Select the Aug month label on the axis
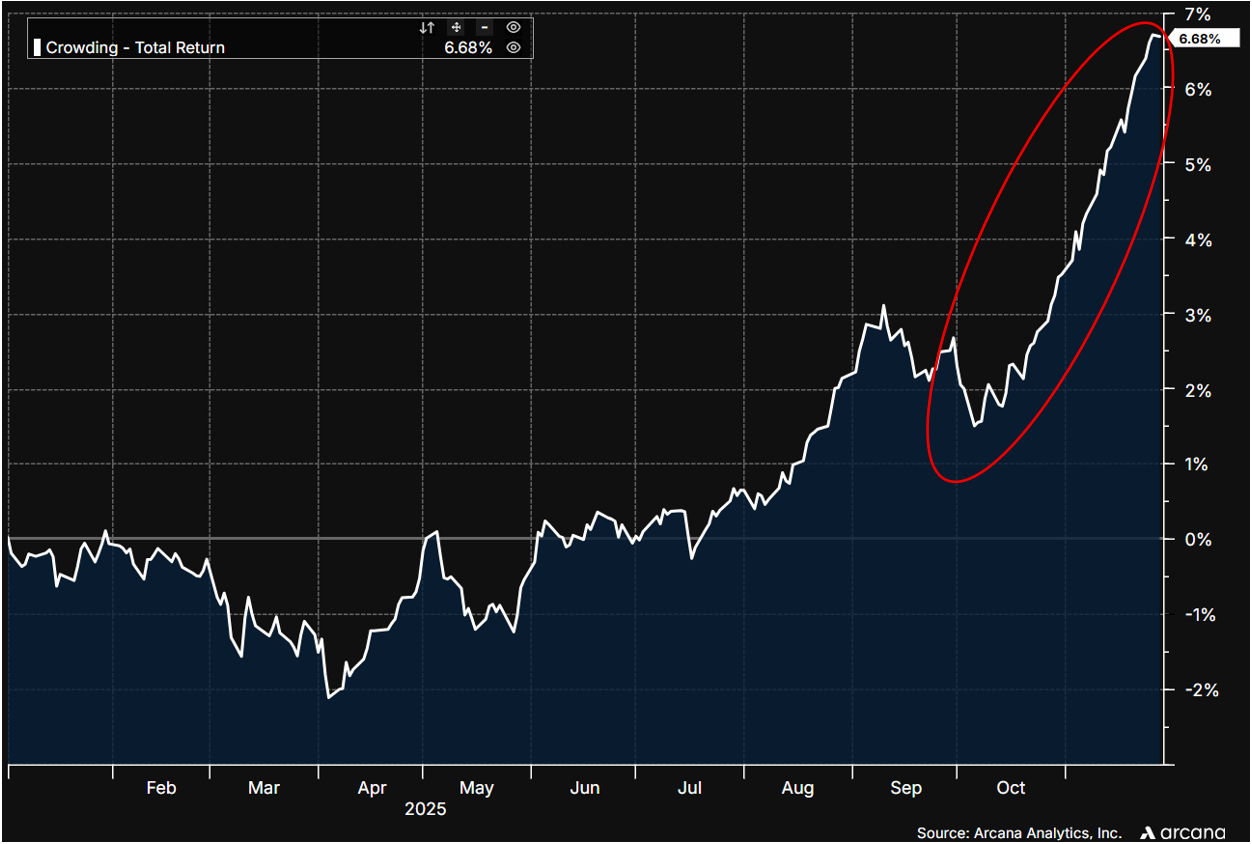This screenshot has width=1252, height=844. (798, 788)
